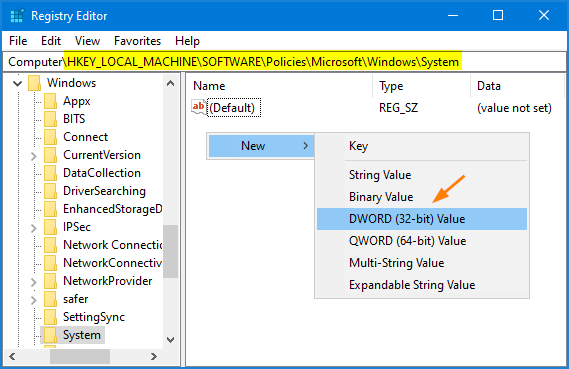Click the IPSec folder icon
Screen dimensions: 569x369
pos(50,227)
